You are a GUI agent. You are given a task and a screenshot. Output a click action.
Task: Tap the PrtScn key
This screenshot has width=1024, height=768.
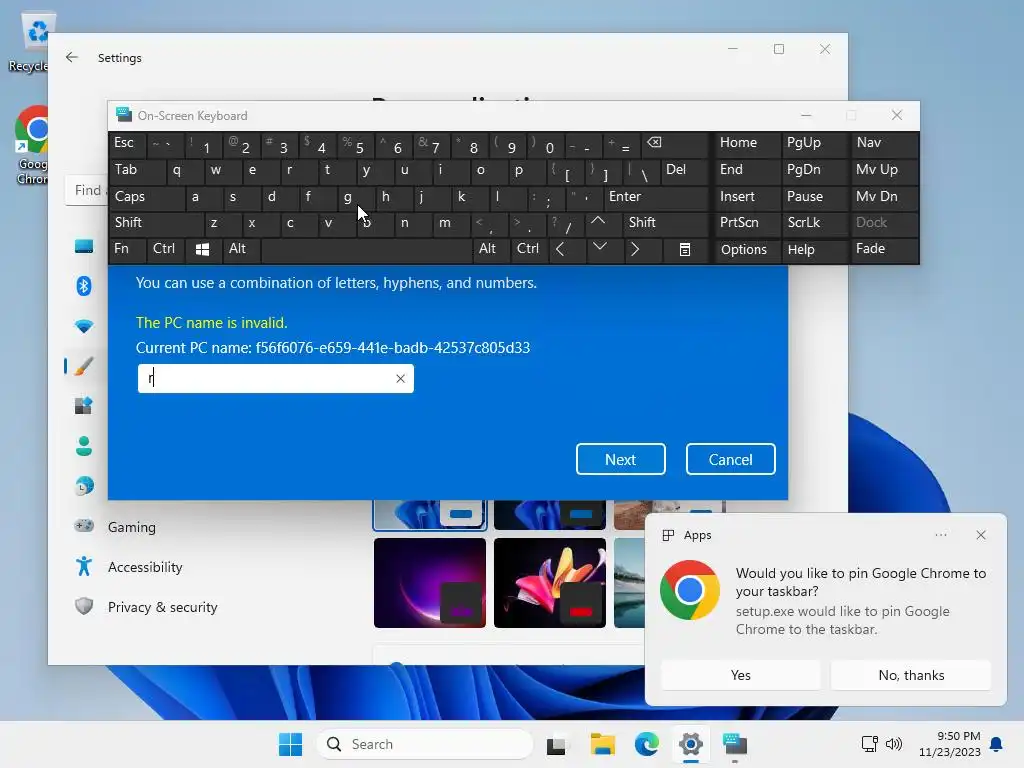pyautogui.click(x=747, y=223)
